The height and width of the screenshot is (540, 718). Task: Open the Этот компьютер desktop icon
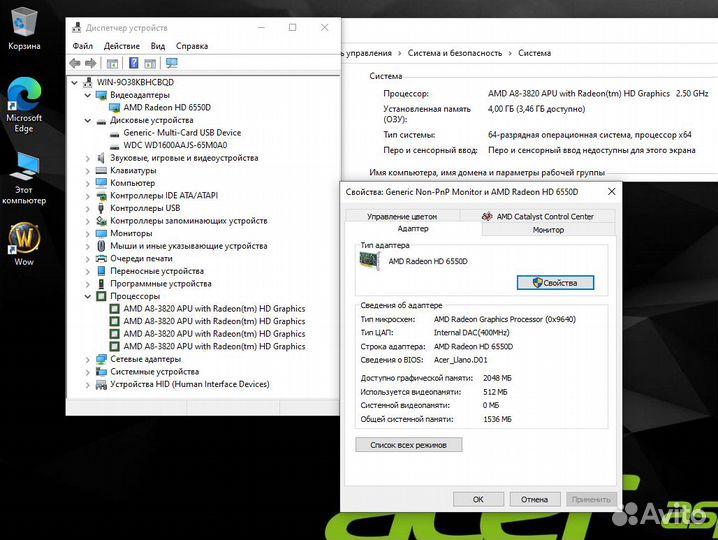(x=24, y=179)
